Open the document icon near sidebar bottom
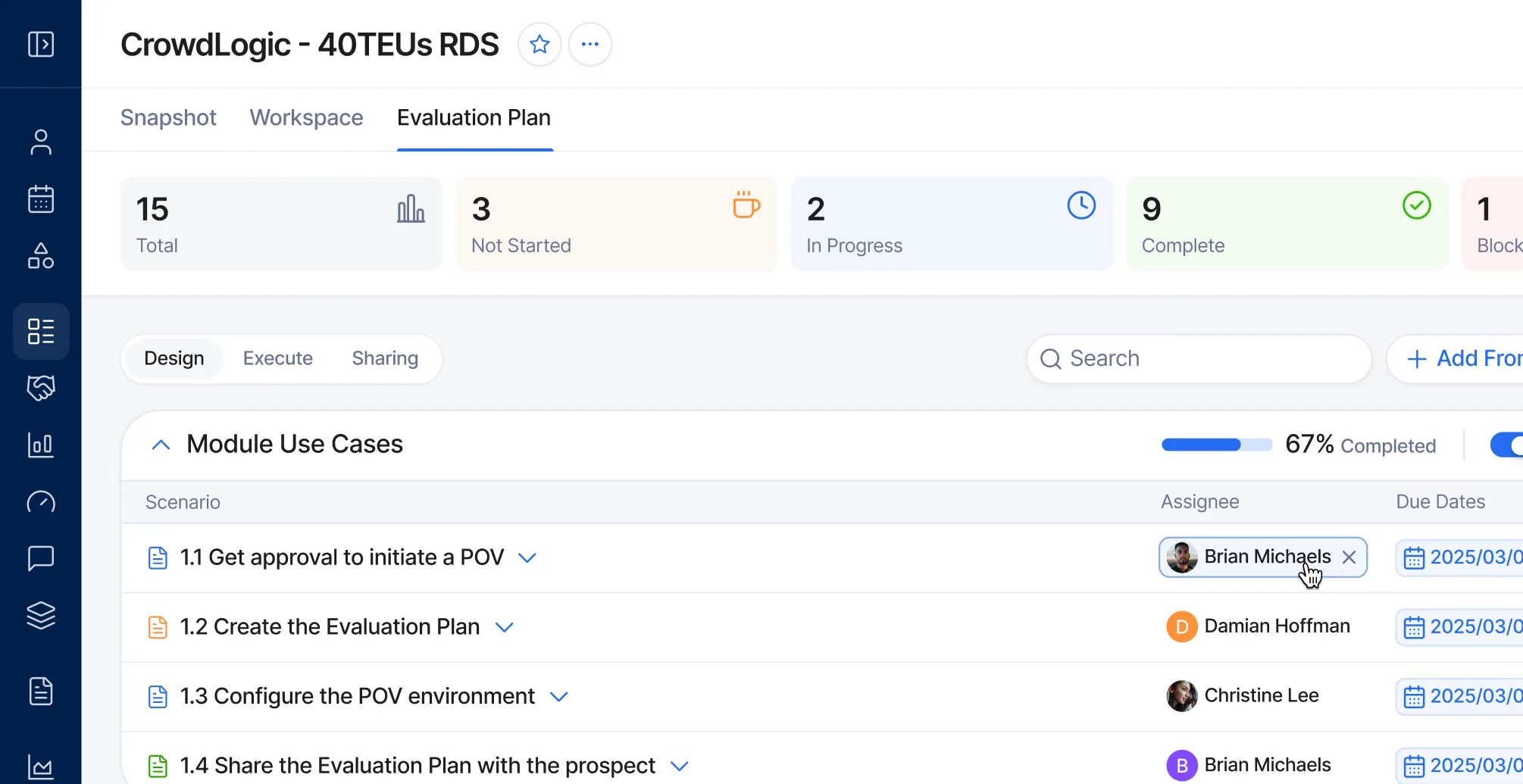 coord(41,691)
